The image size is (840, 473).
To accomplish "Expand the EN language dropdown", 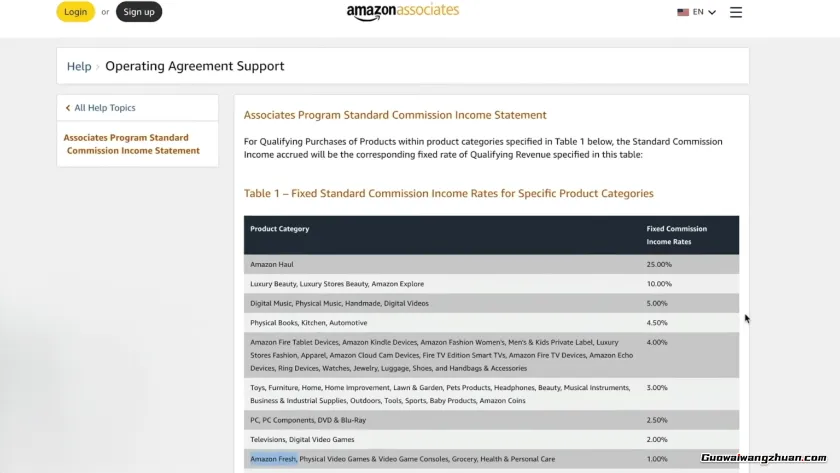I will click(x=704, y=12).
